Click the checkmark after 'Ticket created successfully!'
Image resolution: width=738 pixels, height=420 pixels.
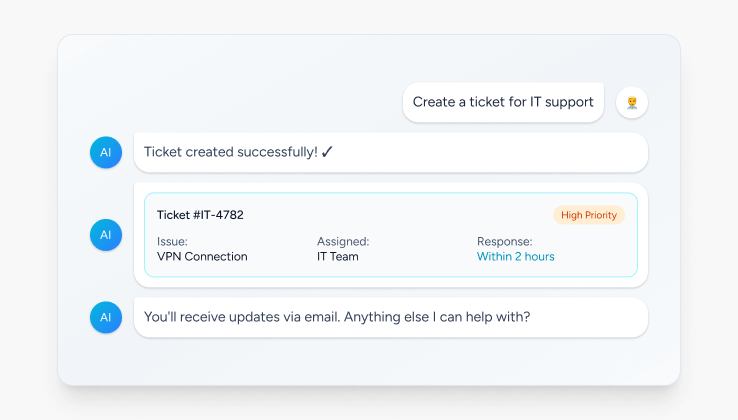[x=327, y=153]
